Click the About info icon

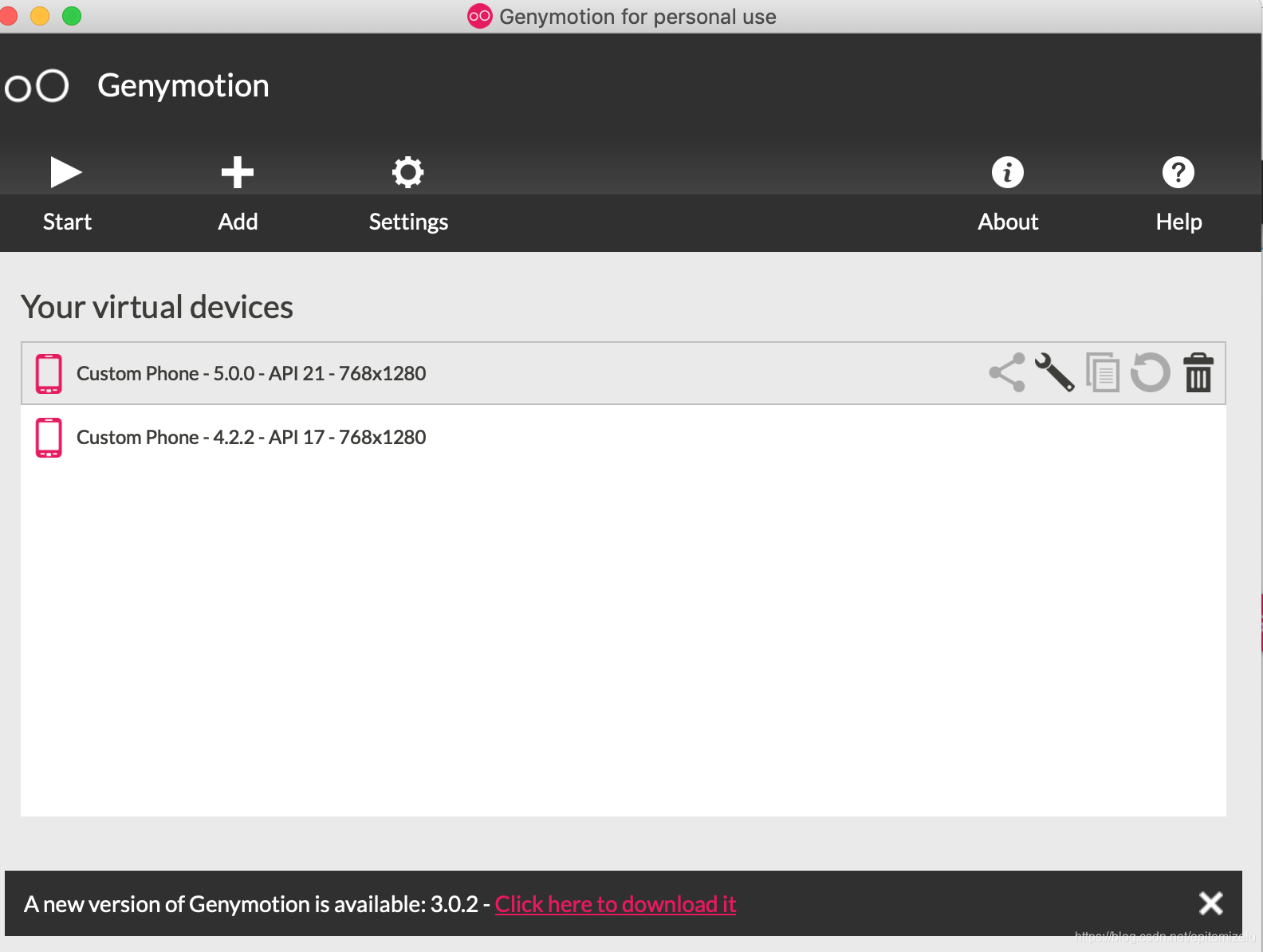click(x=1008, y=172)
